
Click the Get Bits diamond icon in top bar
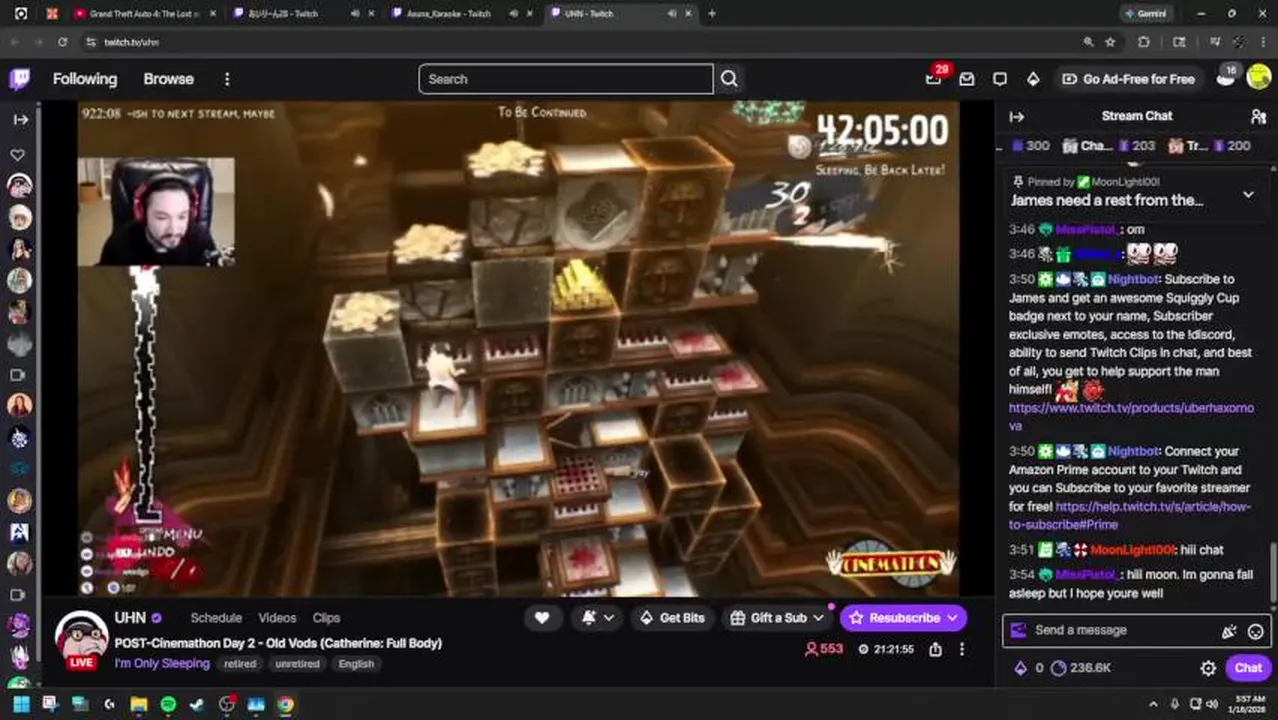(1033, 79)
